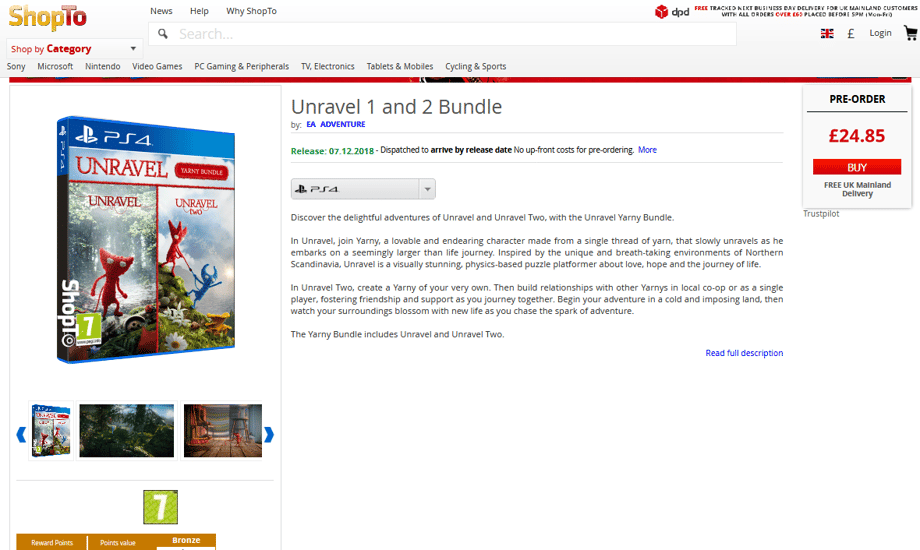Select the forest screenshot thumbnail

point(127,431)
